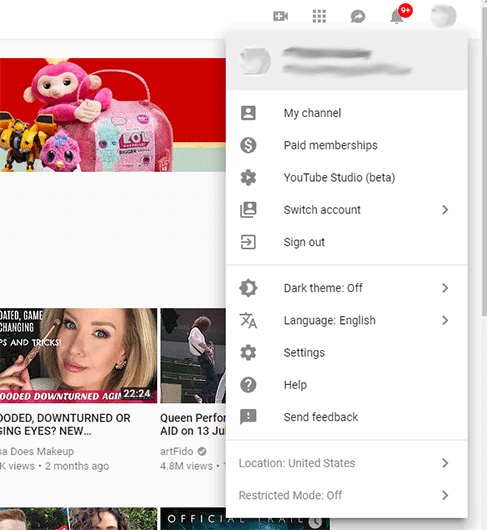Click the 2 months ago text
This screenshot has height=530, width=487.
(77, 466)
